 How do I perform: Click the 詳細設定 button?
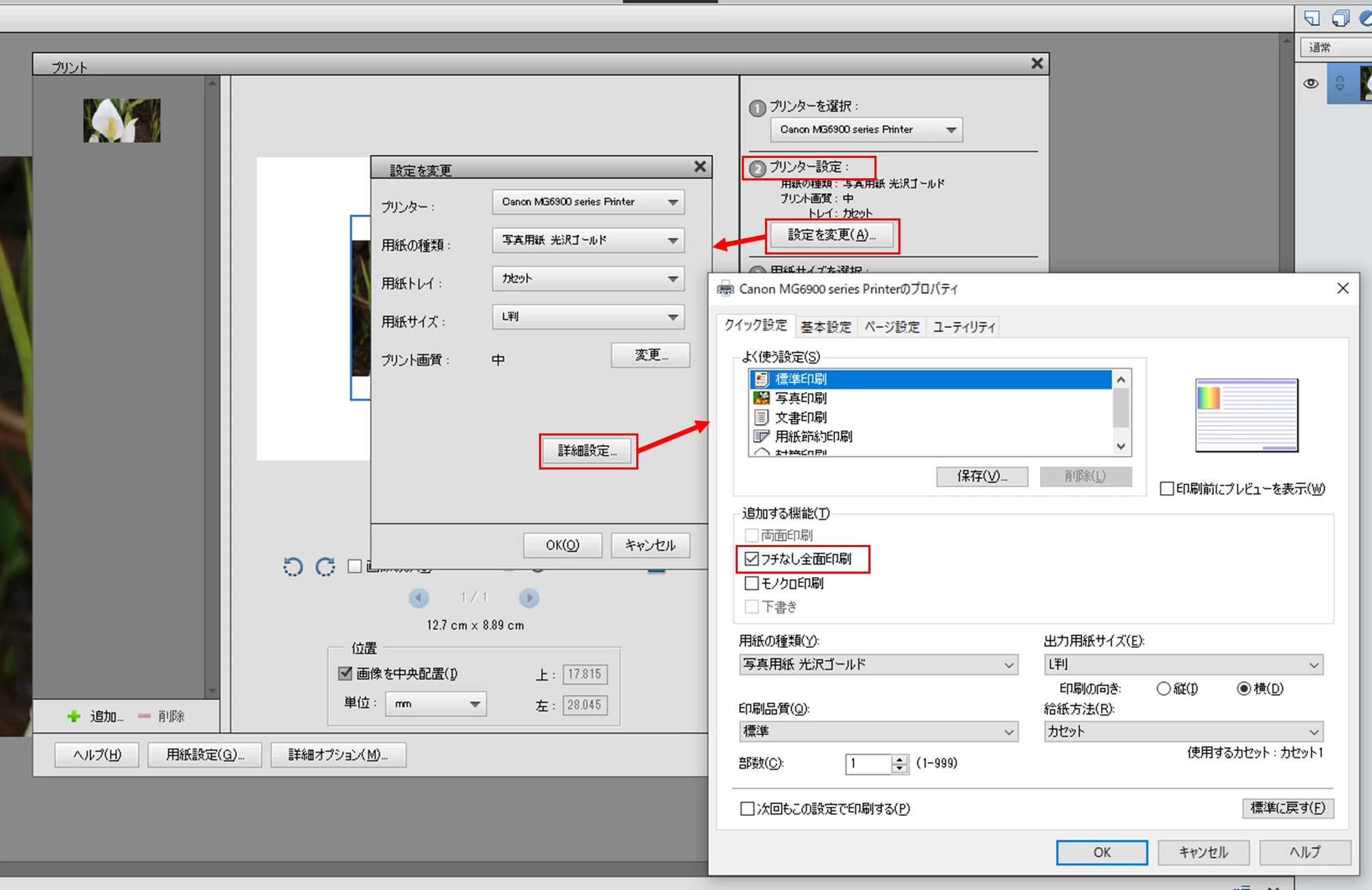click(588, 451)
